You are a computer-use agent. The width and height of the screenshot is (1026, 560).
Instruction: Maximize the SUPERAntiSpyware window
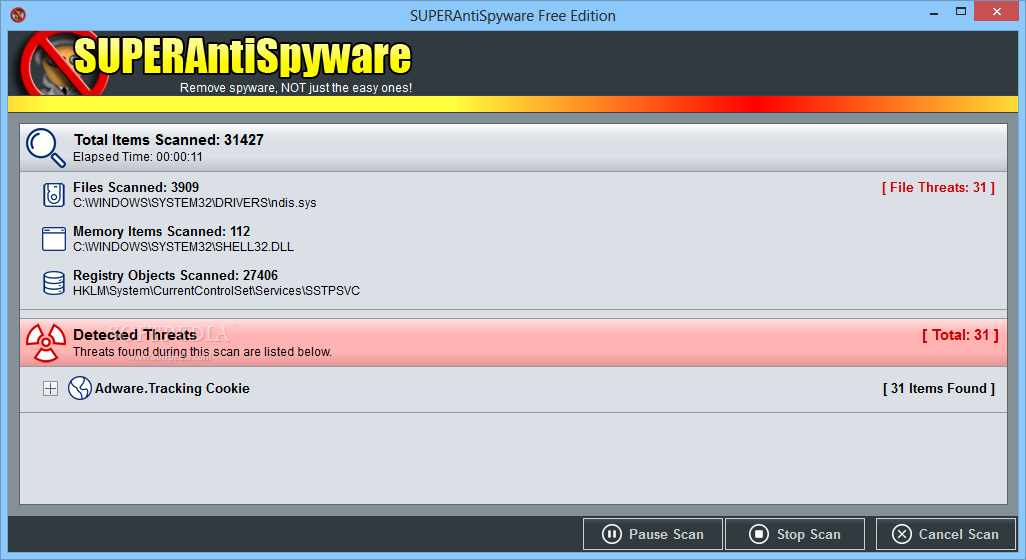(x=961, y=12)
